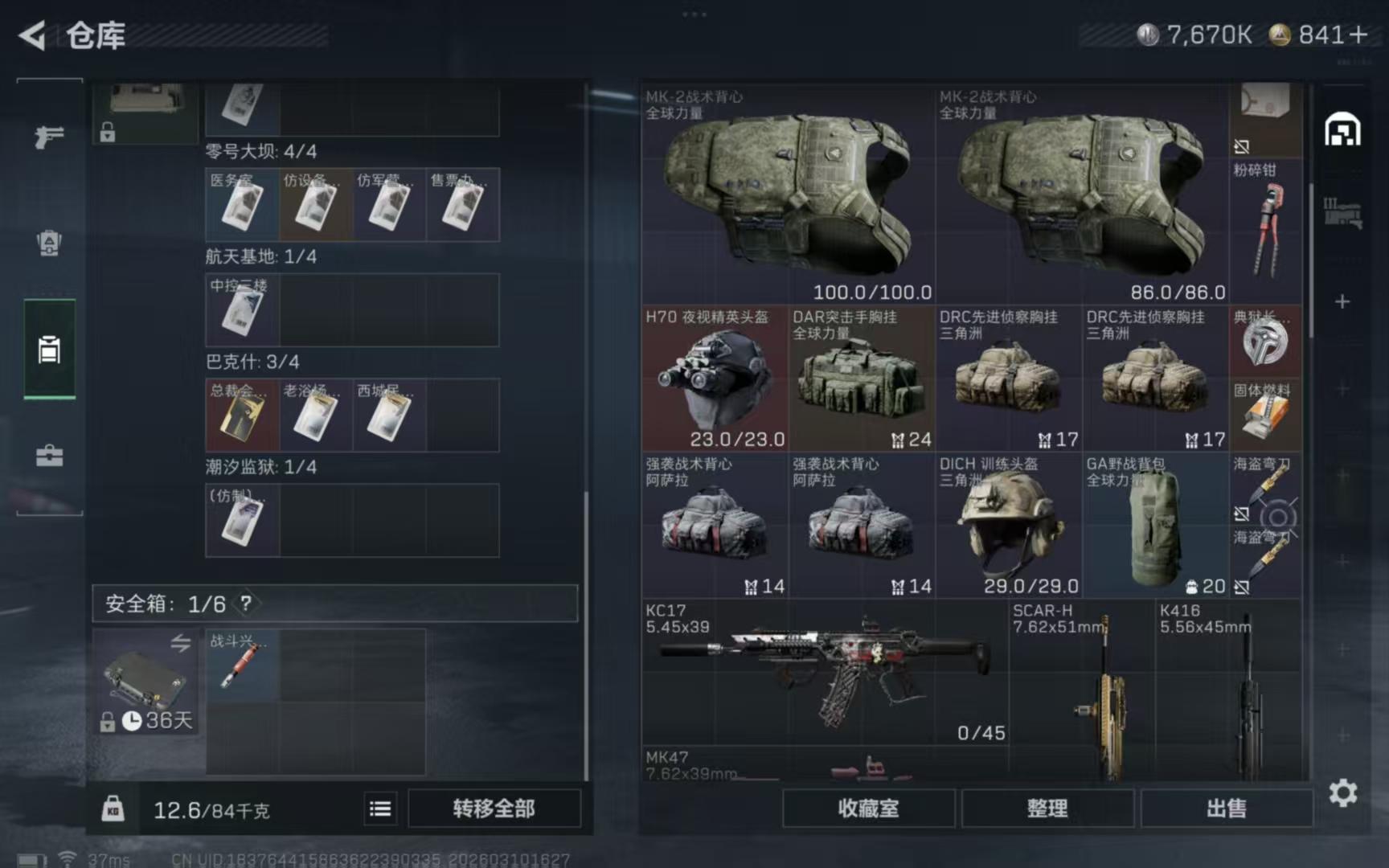Open the warehouse home icon on right
The image size is (1389, 868).
pos(1342,129)
